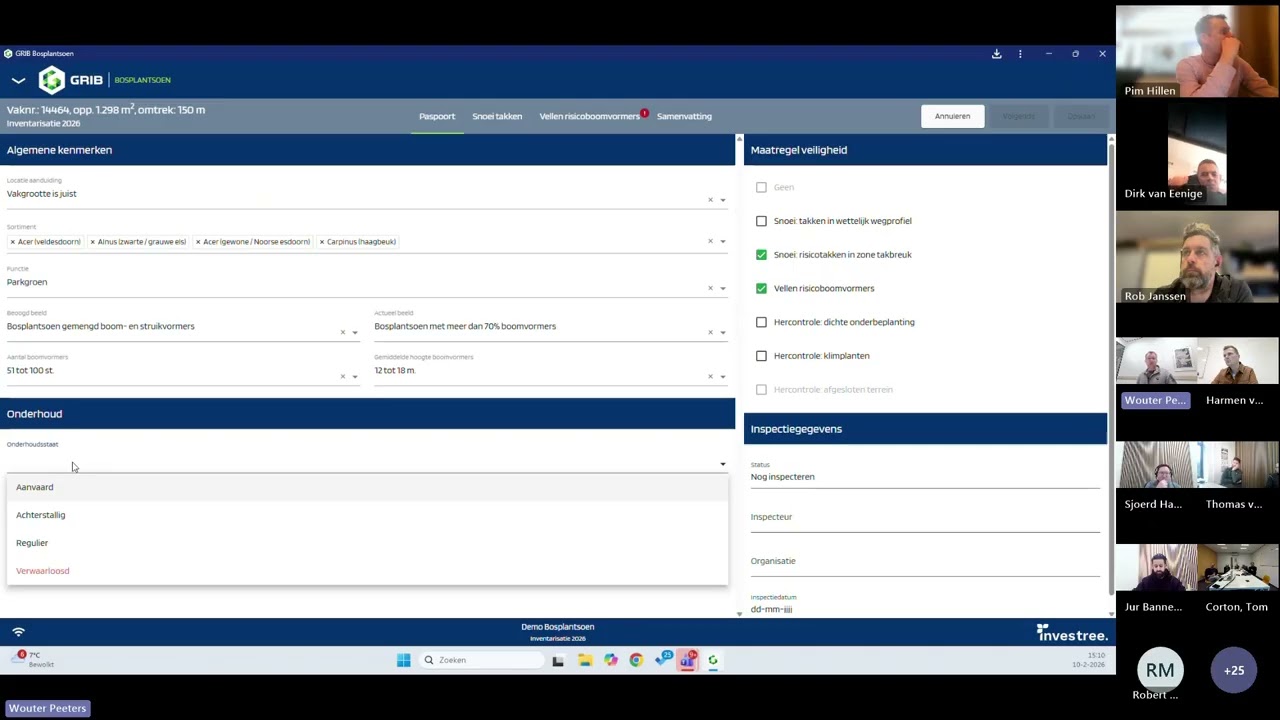
Task: Expand the Functie dropdown arrow
Action: (x=723, y=288)
